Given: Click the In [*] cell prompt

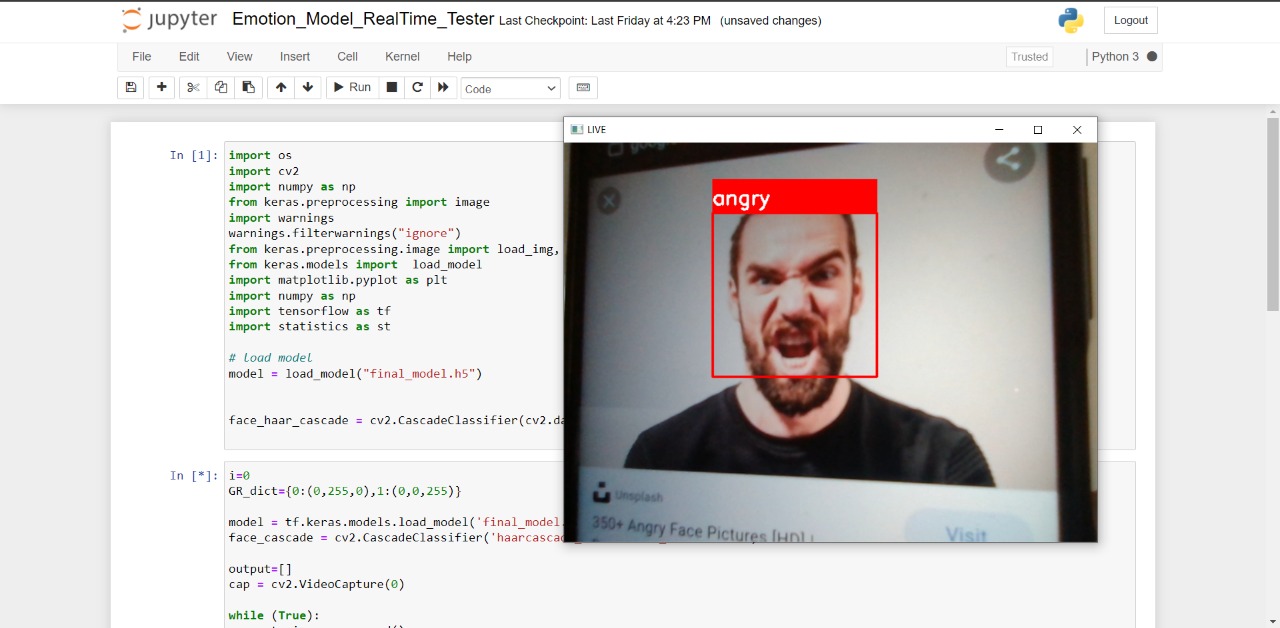Looking at the screenshot, I should pyautogui.click(x=193, y=476).
